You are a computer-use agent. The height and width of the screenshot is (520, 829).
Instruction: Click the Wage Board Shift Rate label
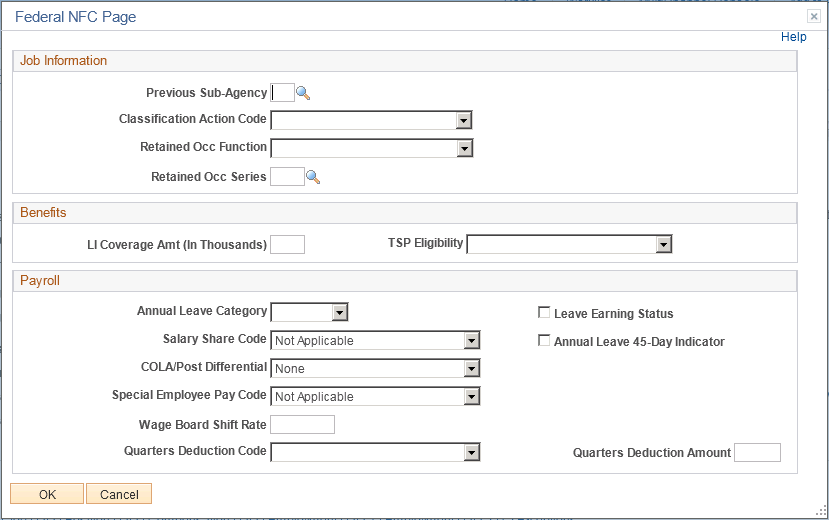point(202,425)
